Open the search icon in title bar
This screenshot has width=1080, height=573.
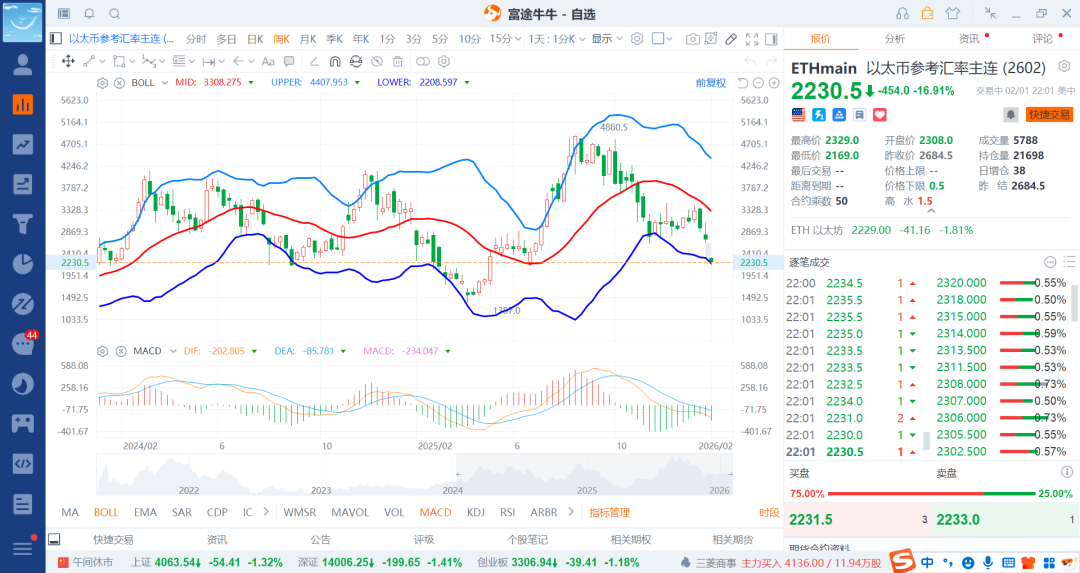[114, 14]
